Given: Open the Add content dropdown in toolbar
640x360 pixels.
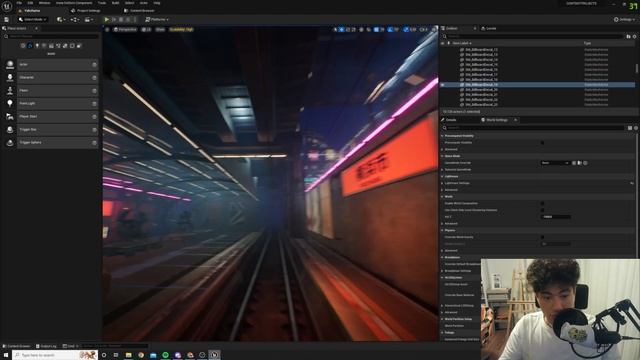Looking at the screenshot, I should click(61, 20).
